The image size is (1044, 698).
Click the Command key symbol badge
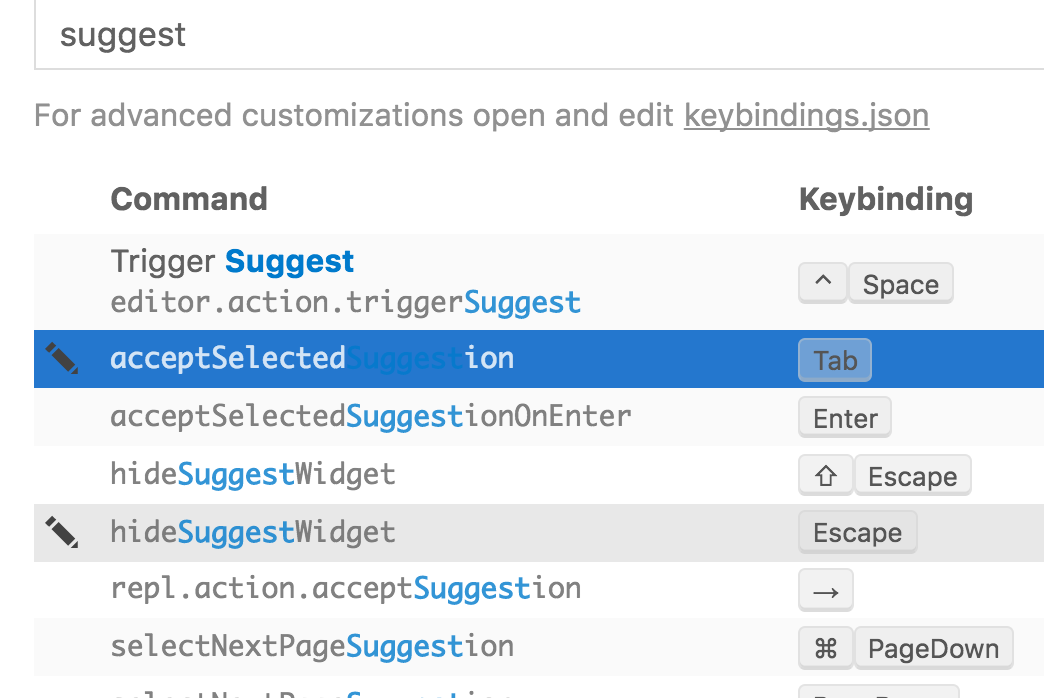826,648
